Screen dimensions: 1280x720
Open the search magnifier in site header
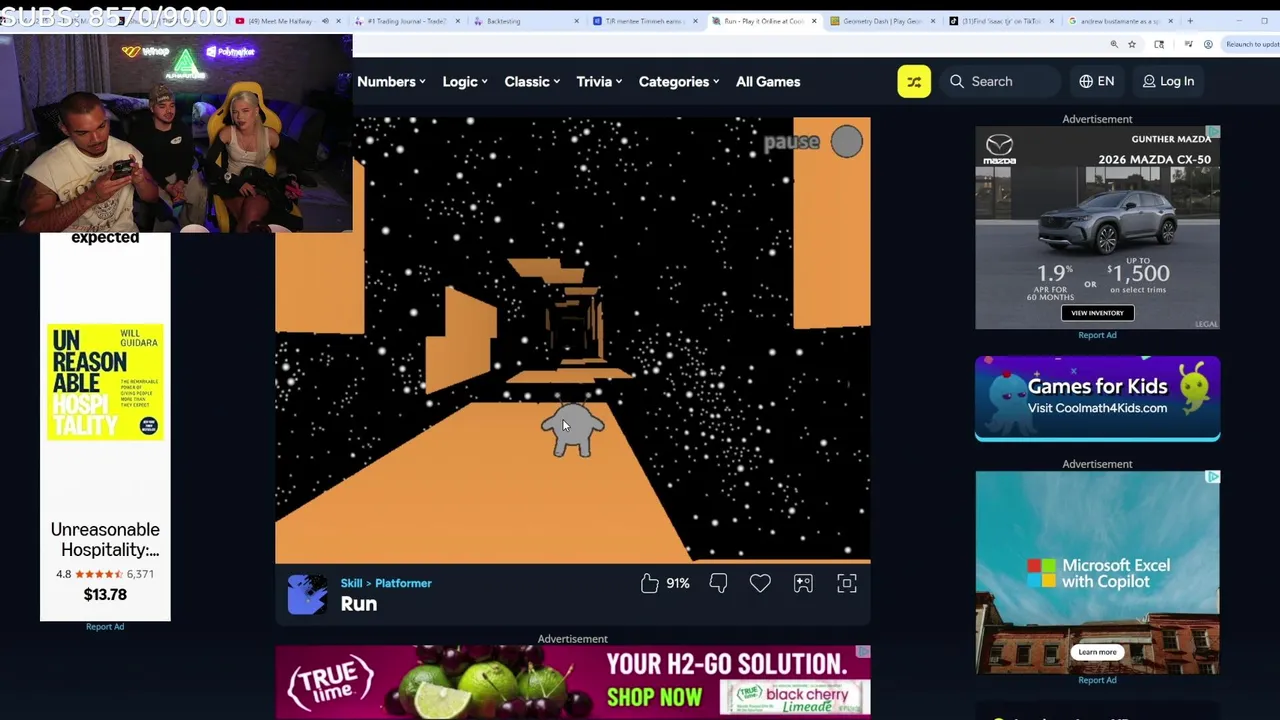click(957, 81)
